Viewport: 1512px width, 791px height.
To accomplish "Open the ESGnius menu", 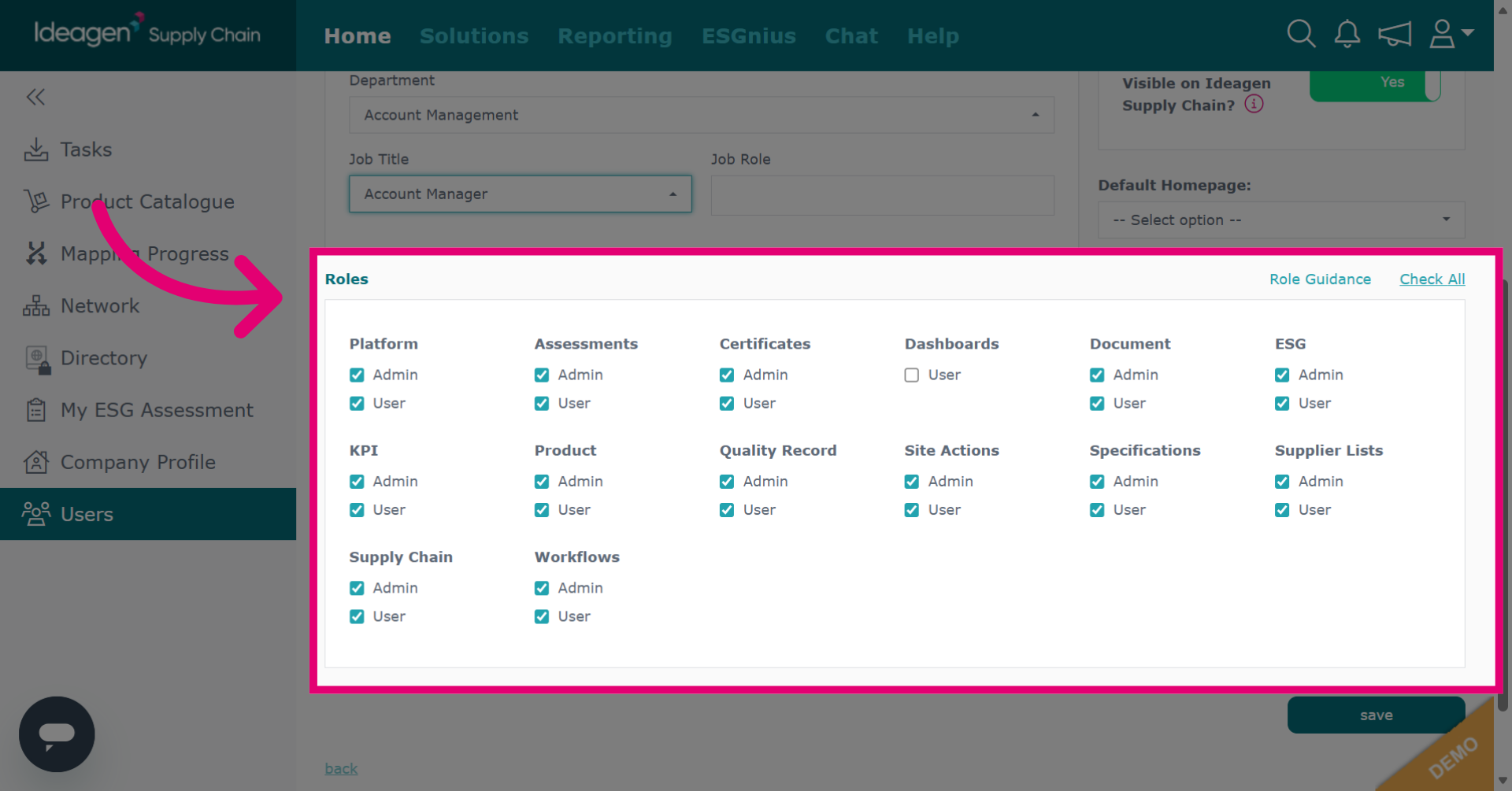I will [749, 36].
